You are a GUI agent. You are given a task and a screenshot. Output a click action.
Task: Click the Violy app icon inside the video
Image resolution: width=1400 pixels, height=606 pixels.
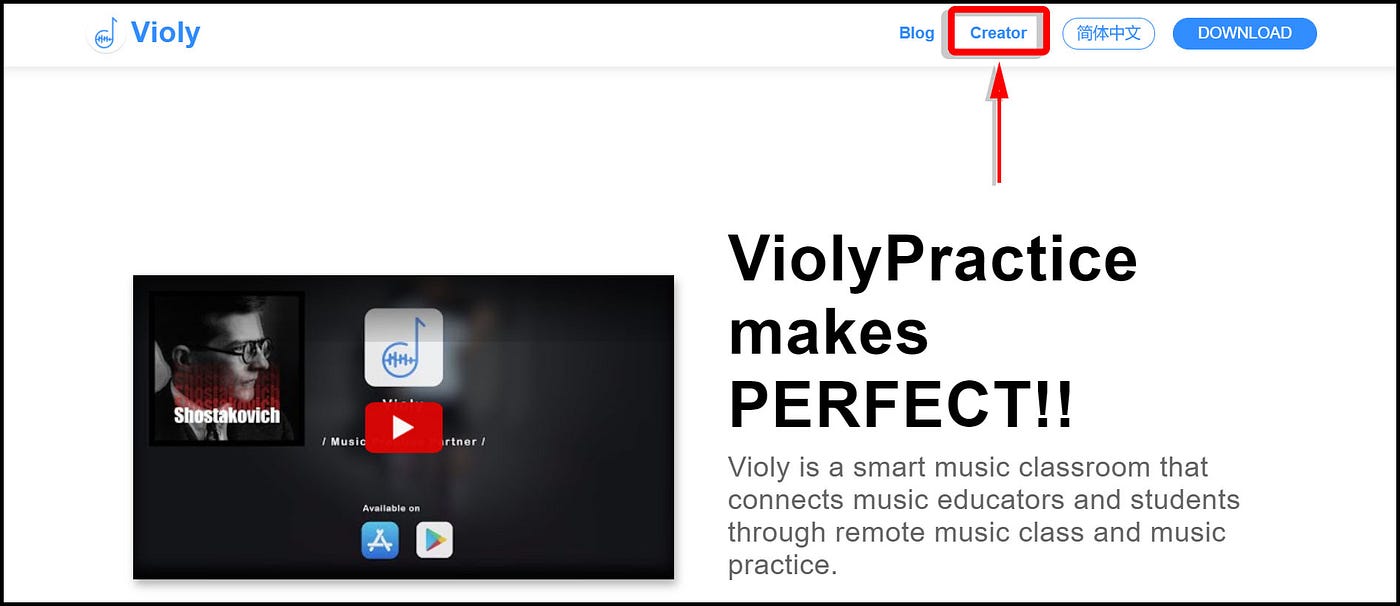403,347
